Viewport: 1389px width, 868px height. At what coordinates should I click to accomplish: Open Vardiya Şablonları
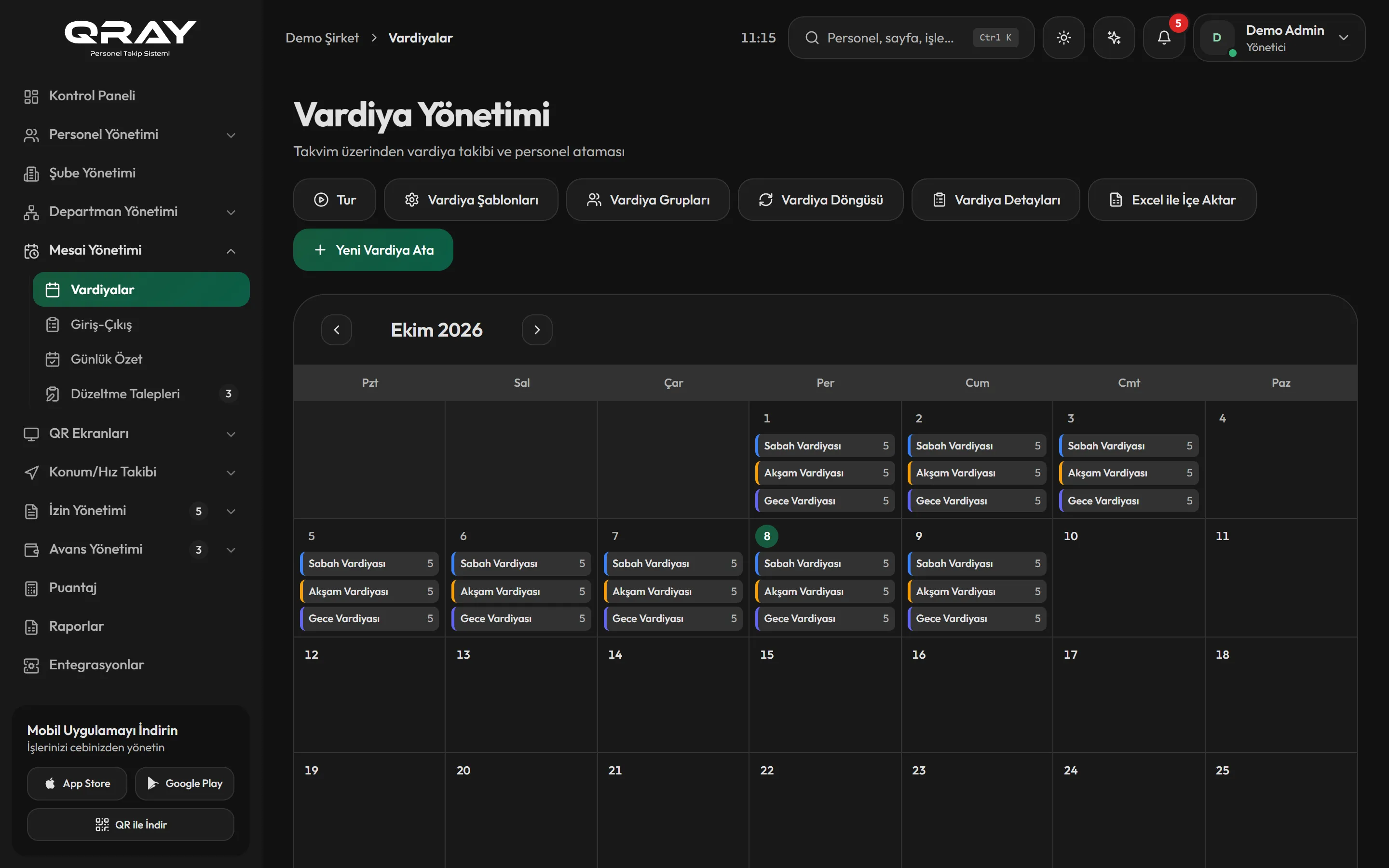coord(471,200)
